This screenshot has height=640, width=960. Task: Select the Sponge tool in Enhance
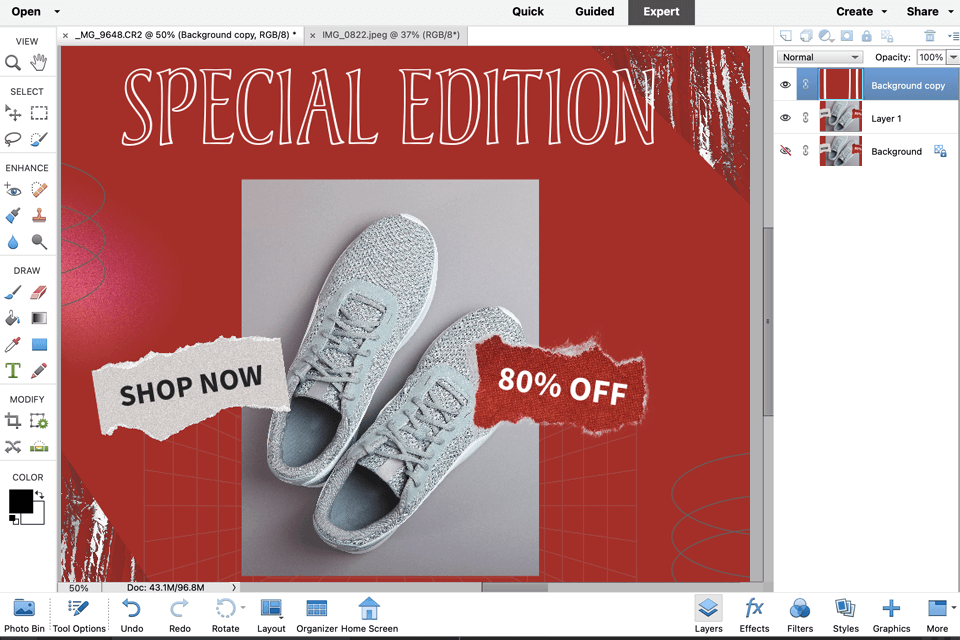pyautogui.click(x=39, y=242)
